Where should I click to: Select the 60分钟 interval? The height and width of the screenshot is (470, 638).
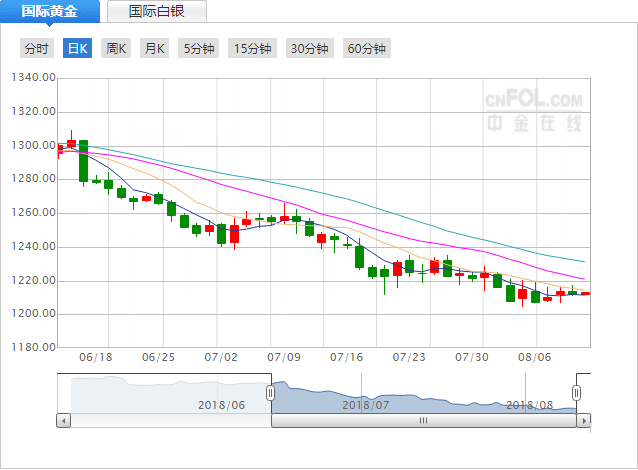point(367,48)
